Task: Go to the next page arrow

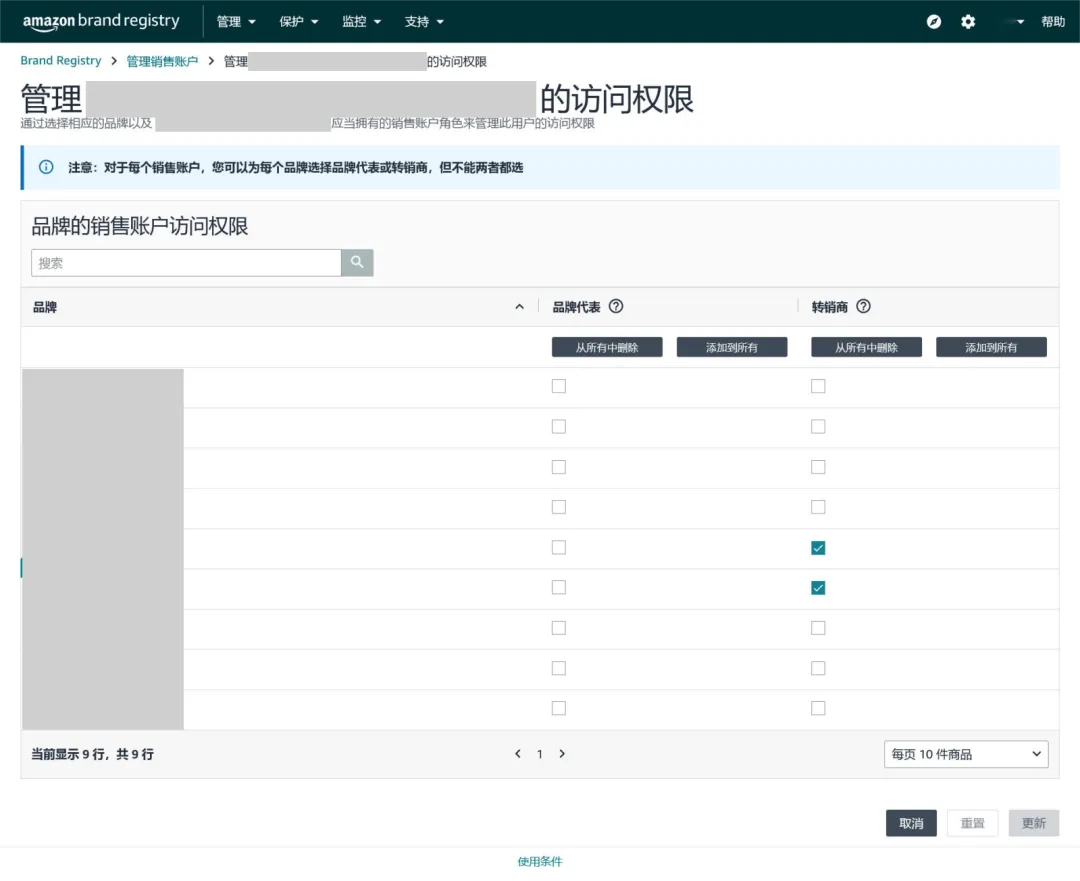Action: click(x=562, y=754)
